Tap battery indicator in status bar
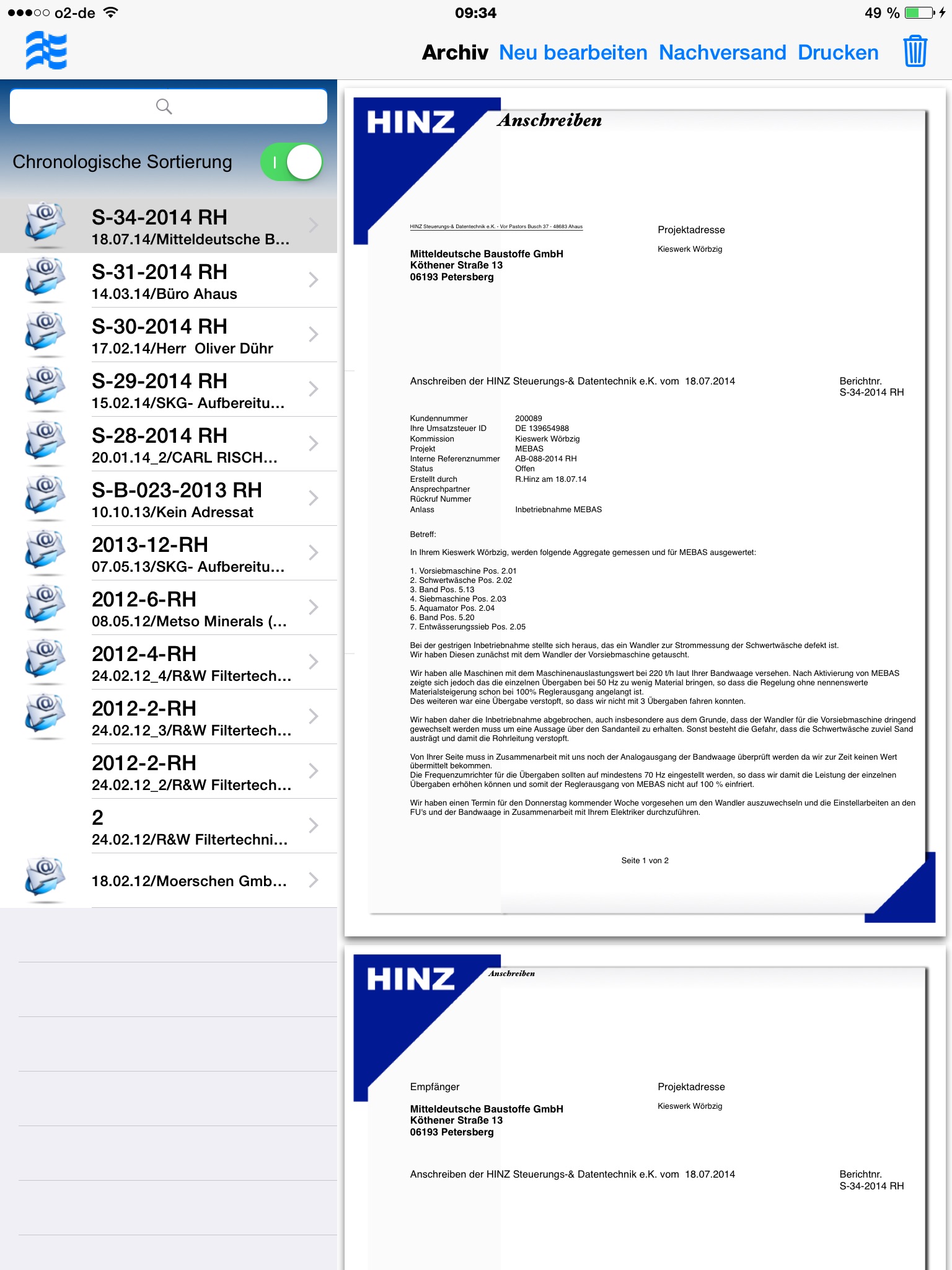 [919, 12]
